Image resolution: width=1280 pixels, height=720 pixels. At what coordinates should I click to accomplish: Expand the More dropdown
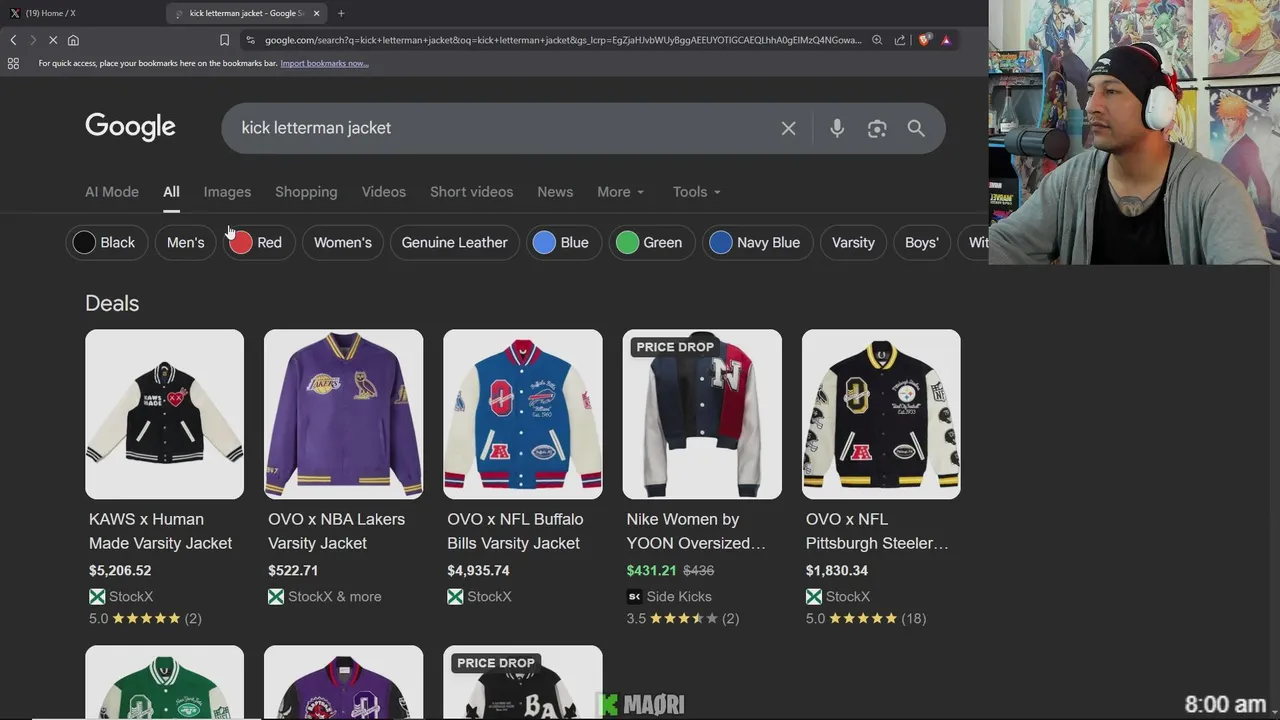tap(621, 192)
